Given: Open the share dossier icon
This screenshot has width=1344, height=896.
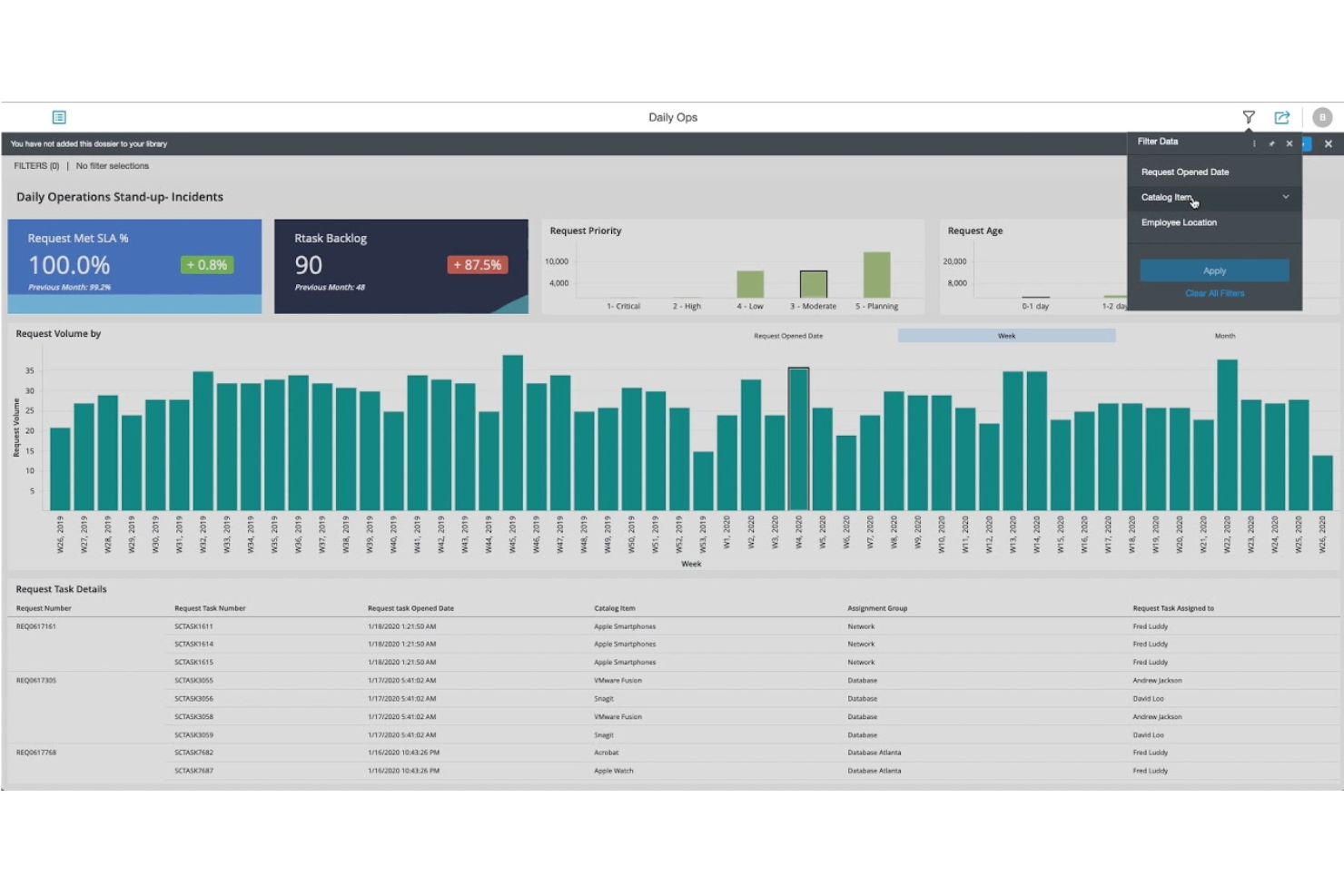Looking at the screenshot, I should pos(1282,116).
